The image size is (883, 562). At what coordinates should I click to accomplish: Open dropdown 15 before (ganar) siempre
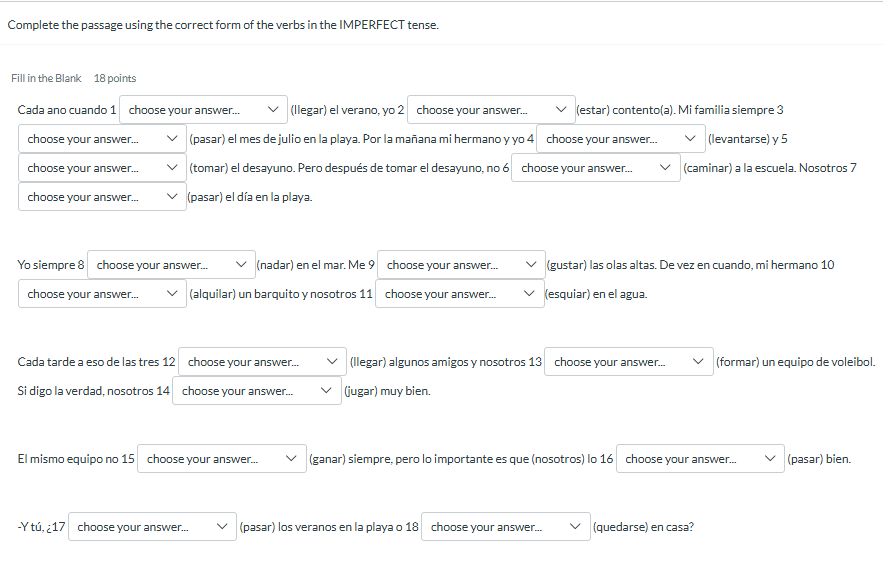[221, 459]
